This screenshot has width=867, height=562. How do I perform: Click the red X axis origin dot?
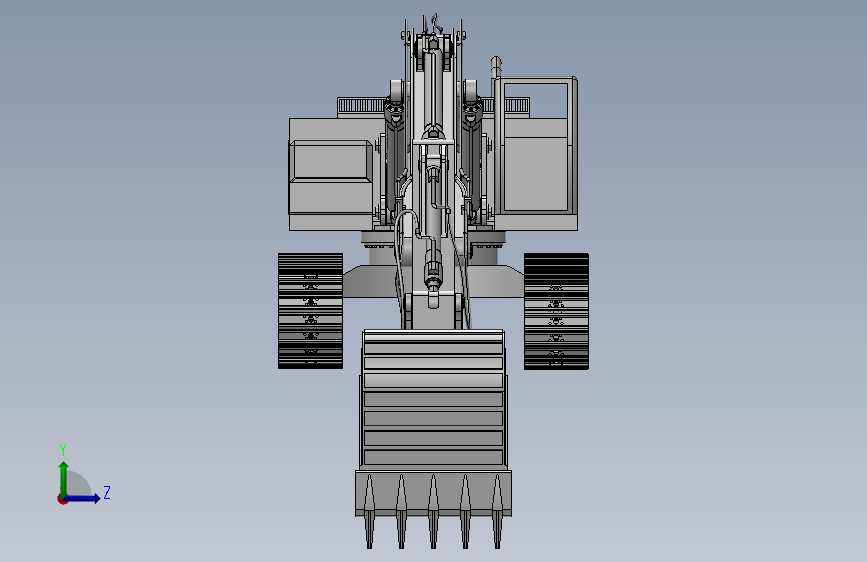click(62, 499)
